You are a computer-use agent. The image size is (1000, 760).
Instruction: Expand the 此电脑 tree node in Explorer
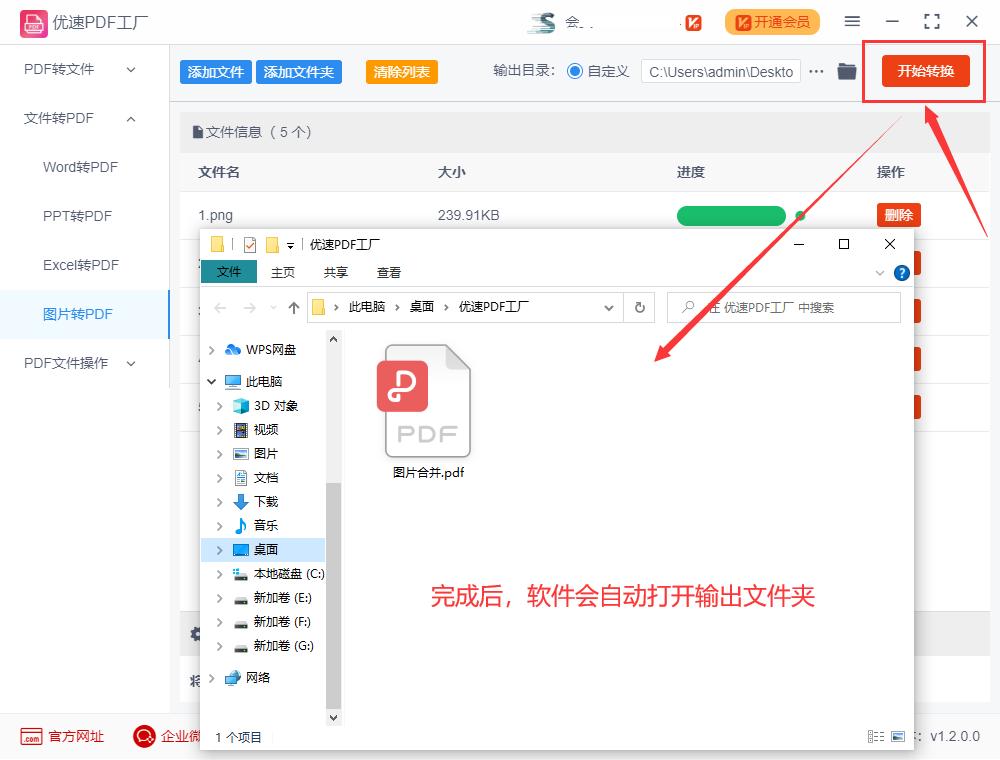click(x=211, y=381)
